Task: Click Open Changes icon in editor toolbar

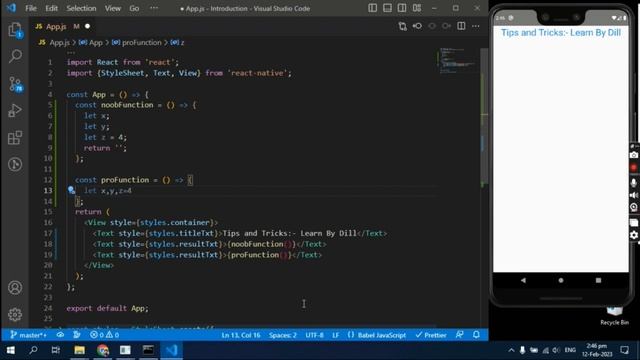Action: pyautogui.click(x=402, y=26)
